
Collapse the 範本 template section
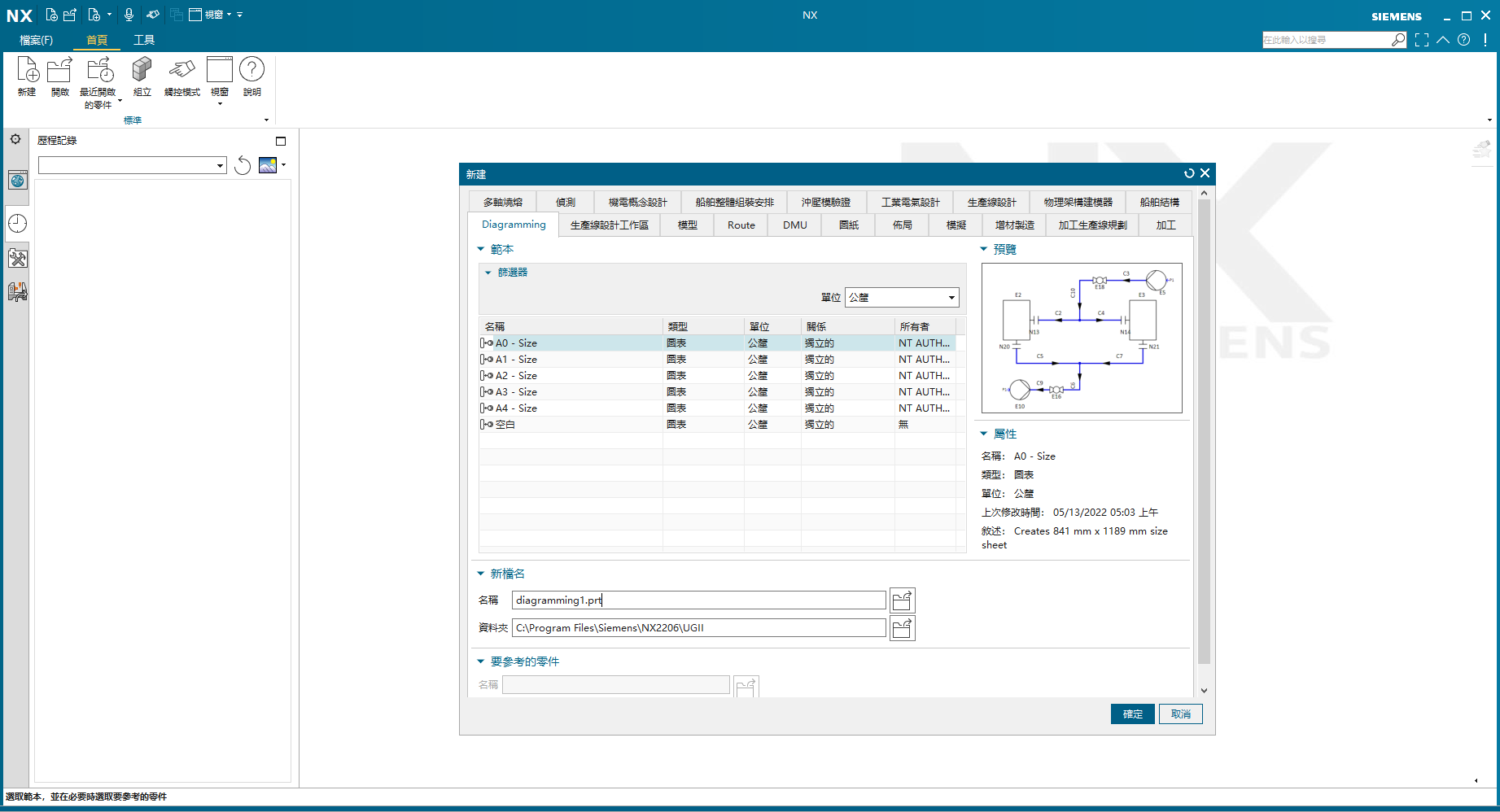coord(480,249)
